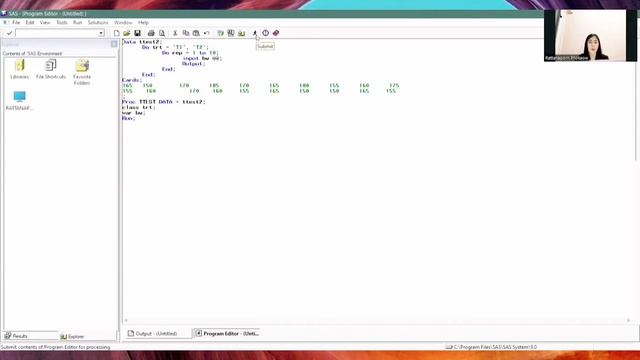Image resolution: width=640 pixels, height=360 pixels.
Task: Select the Program Editor window tab
Action: (227, 333)
